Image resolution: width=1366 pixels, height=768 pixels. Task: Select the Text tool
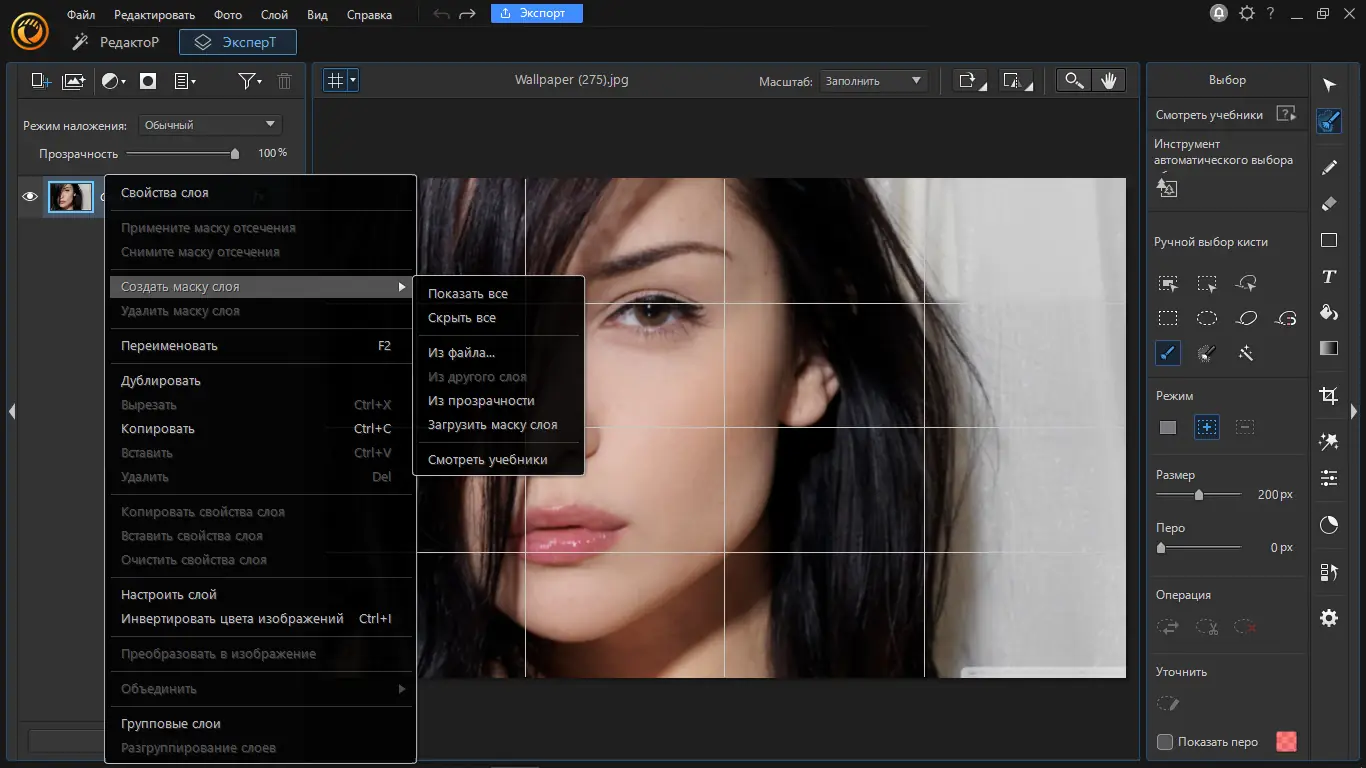1328,277
